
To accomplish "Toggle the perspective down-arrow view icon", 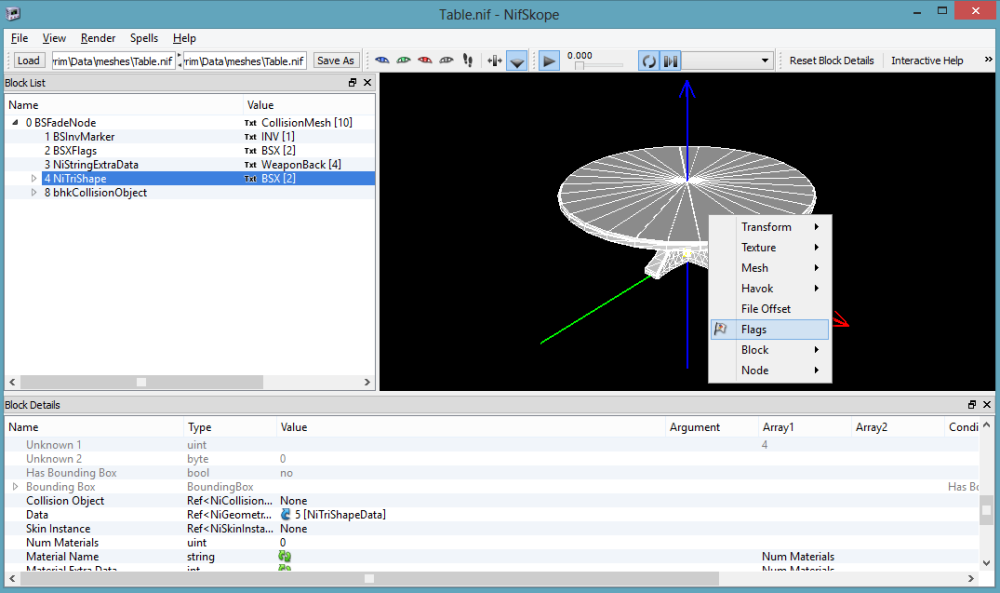I will [x=517, y=61].
